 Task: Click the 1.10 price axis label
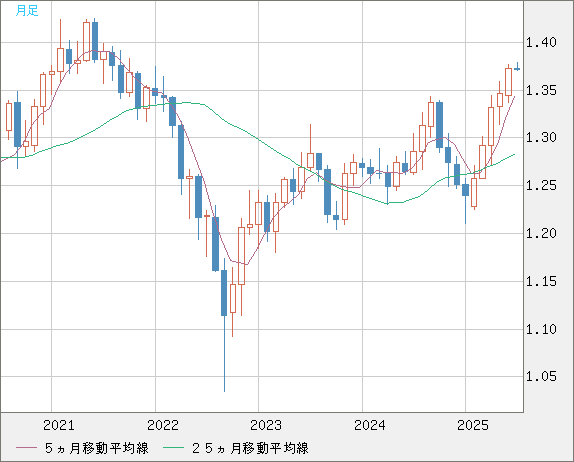coord(541,329)
